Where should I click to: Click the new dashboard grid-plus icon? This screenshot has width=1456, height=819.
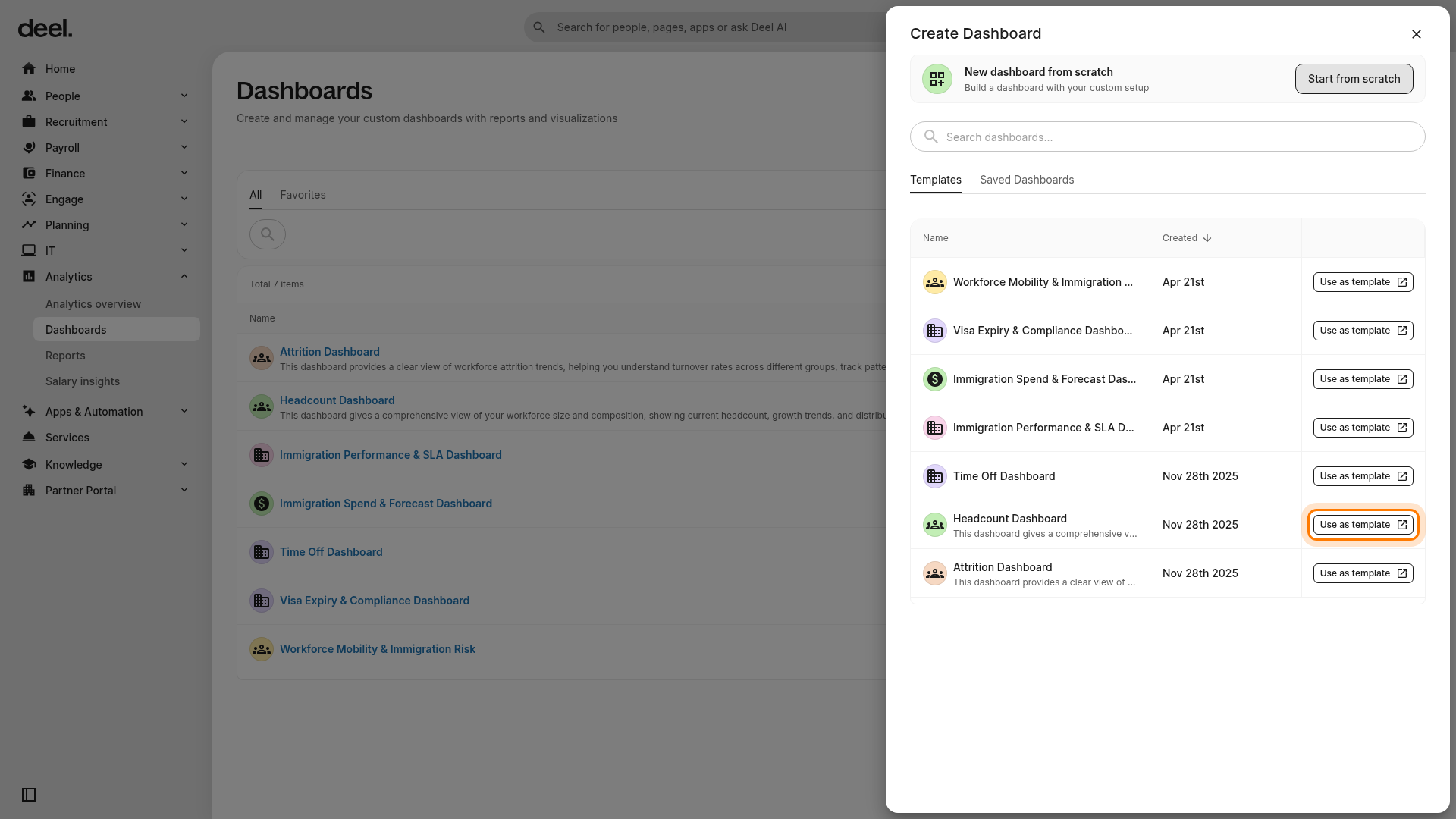coord(937,79)
